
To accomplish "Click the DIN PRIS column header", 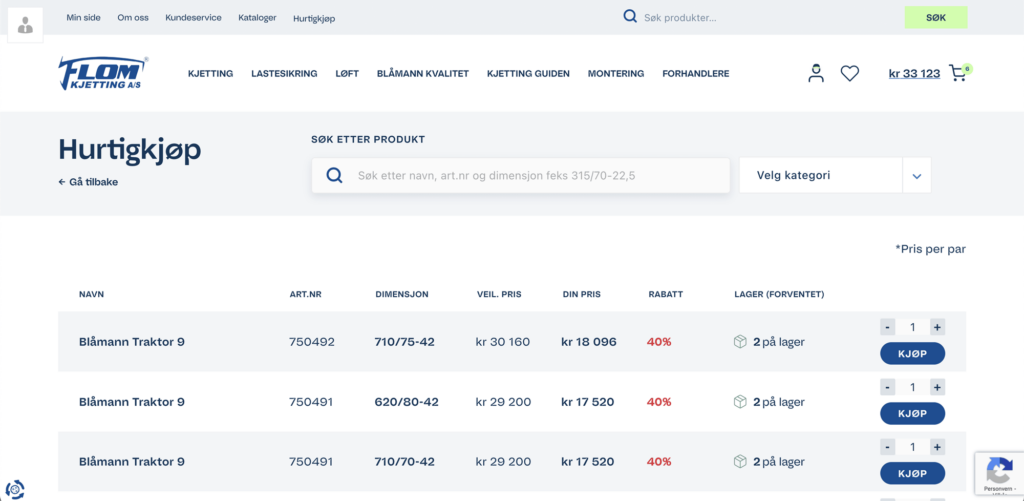I will (x=582, y=295).
